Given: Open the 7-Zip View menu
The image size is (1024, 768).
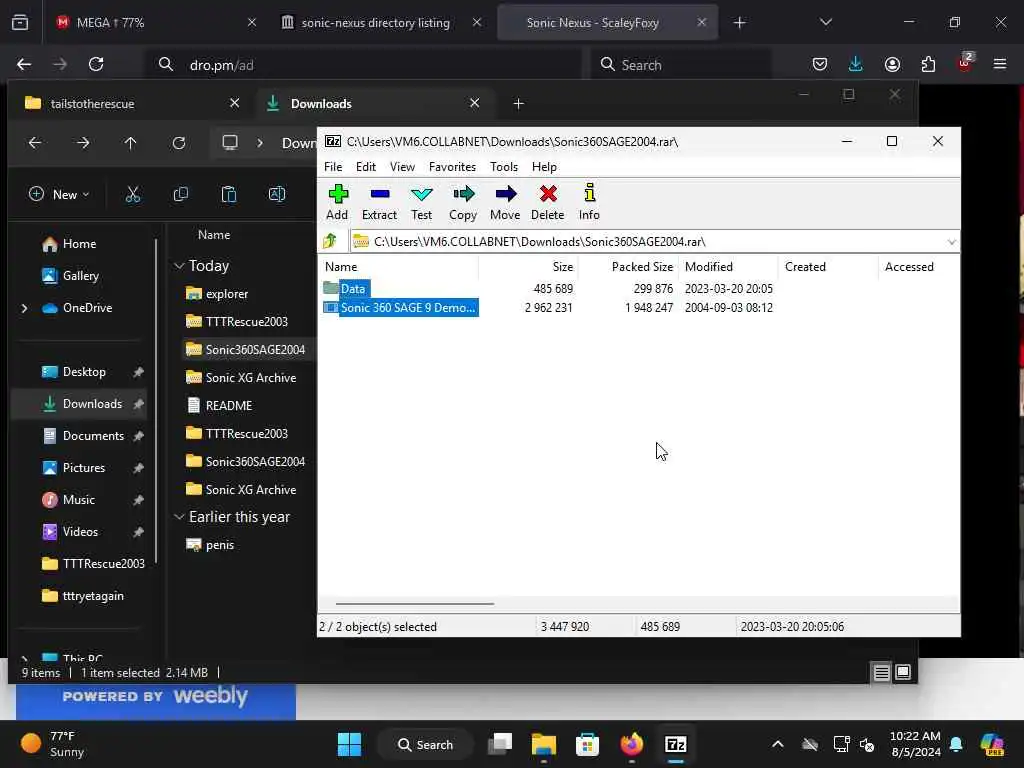Looking at the screenshot, I should point(402,167).
